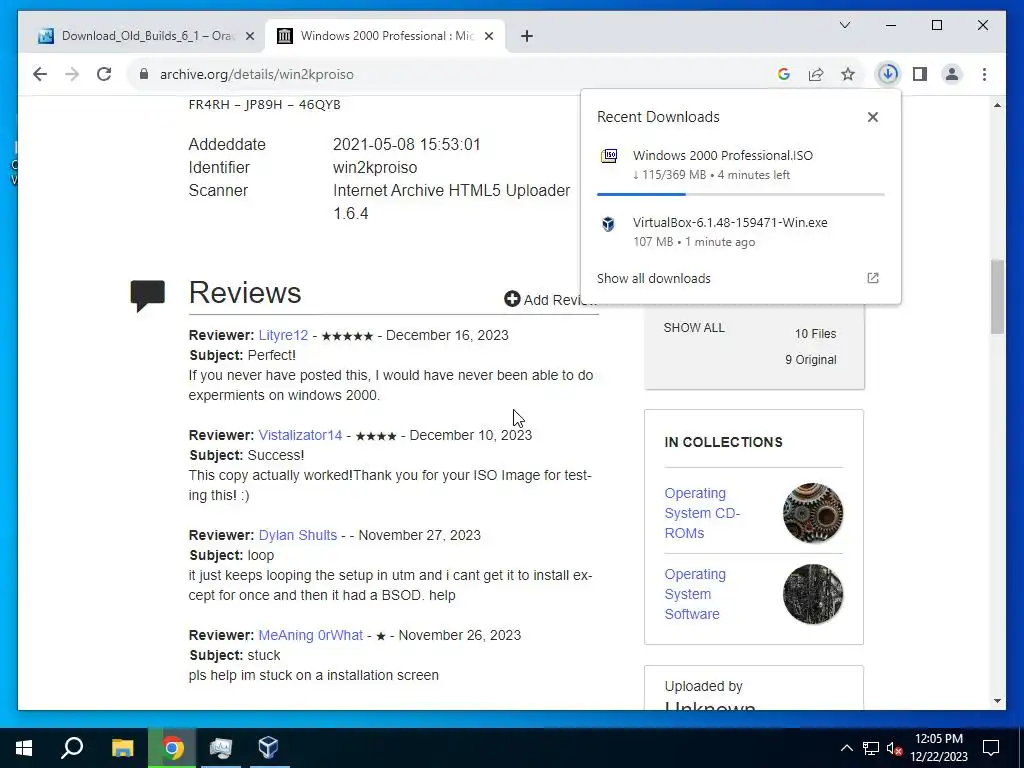Click Show all downloads

point(653,278)
